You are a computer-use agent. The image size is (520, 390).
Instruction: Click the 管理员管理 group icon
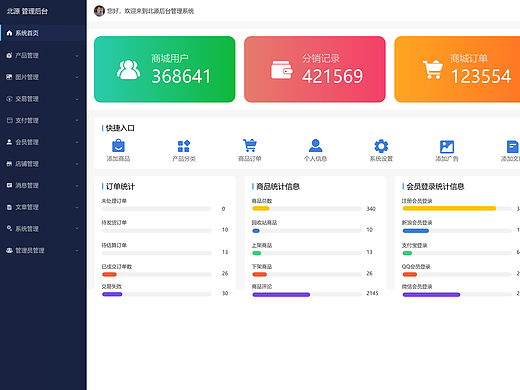coord(9,250)
